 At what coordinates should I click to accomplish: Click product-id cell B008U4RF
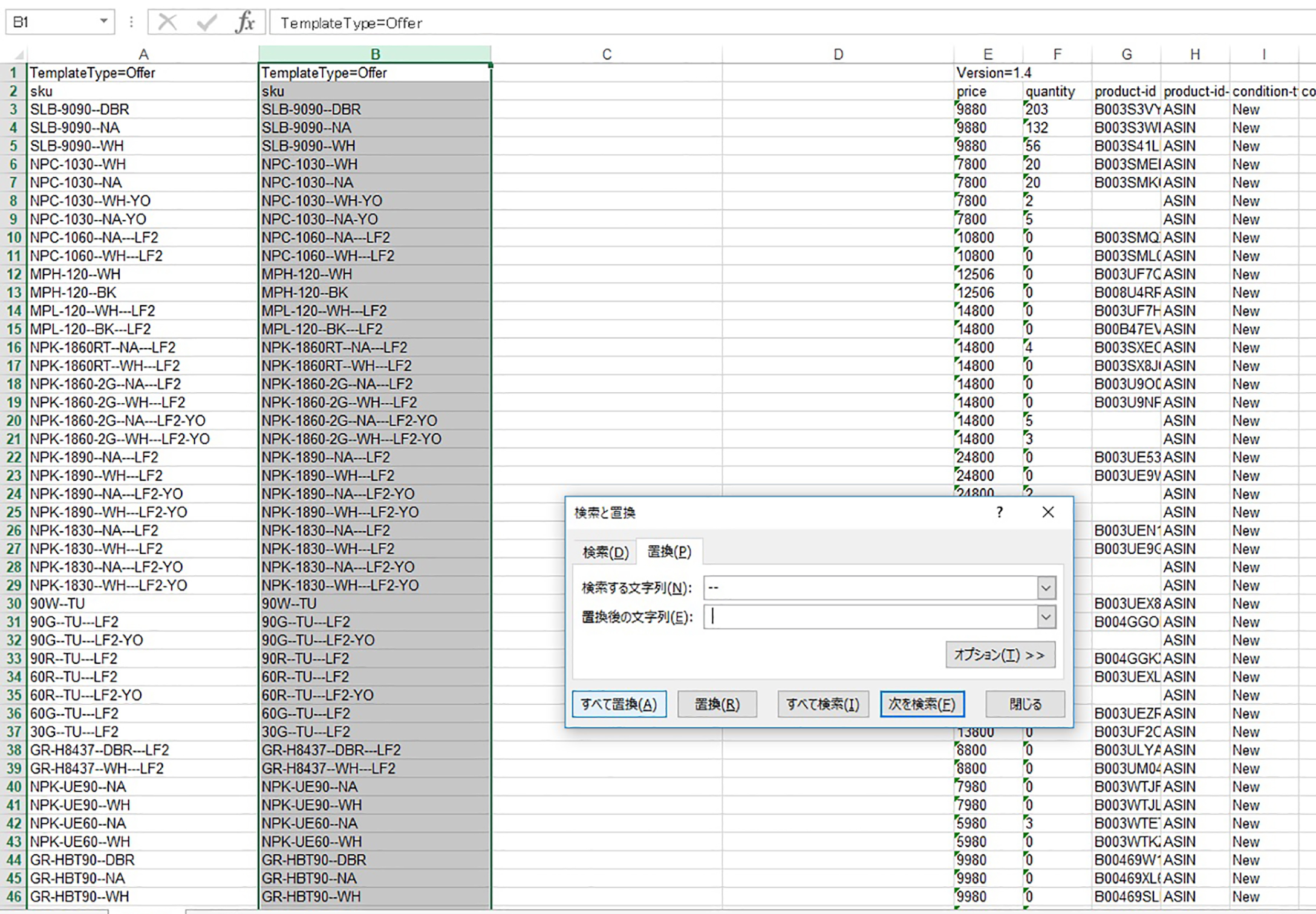[x=1126, y=293]
